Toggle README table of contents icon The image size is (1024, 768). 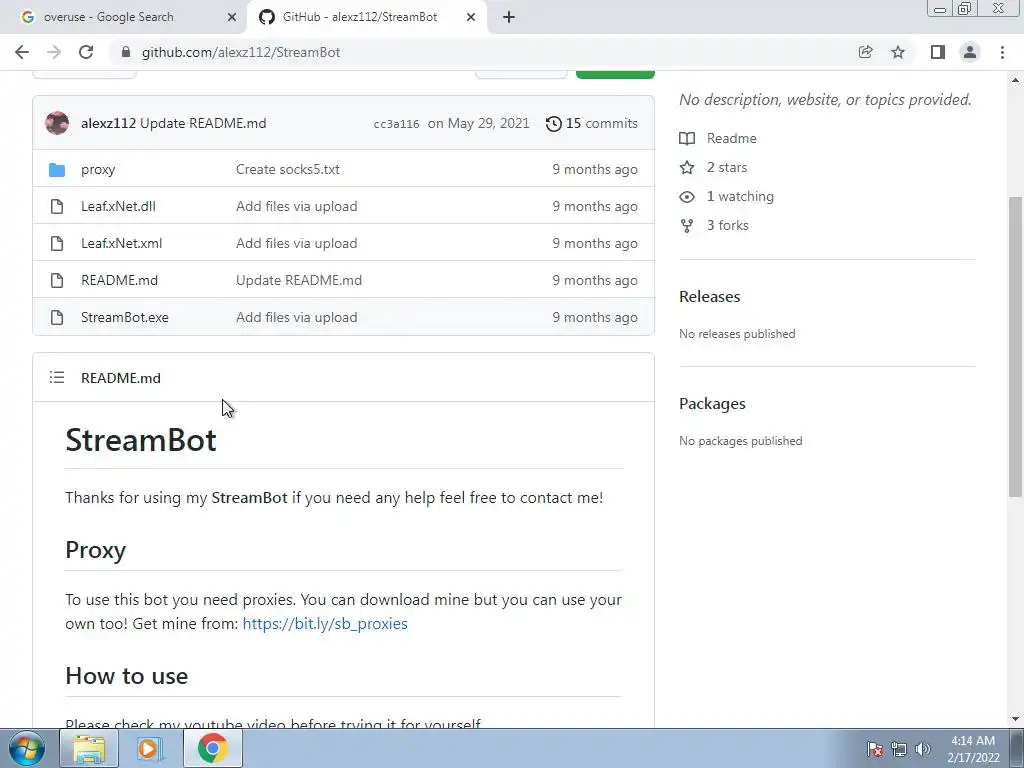(57, 377)
